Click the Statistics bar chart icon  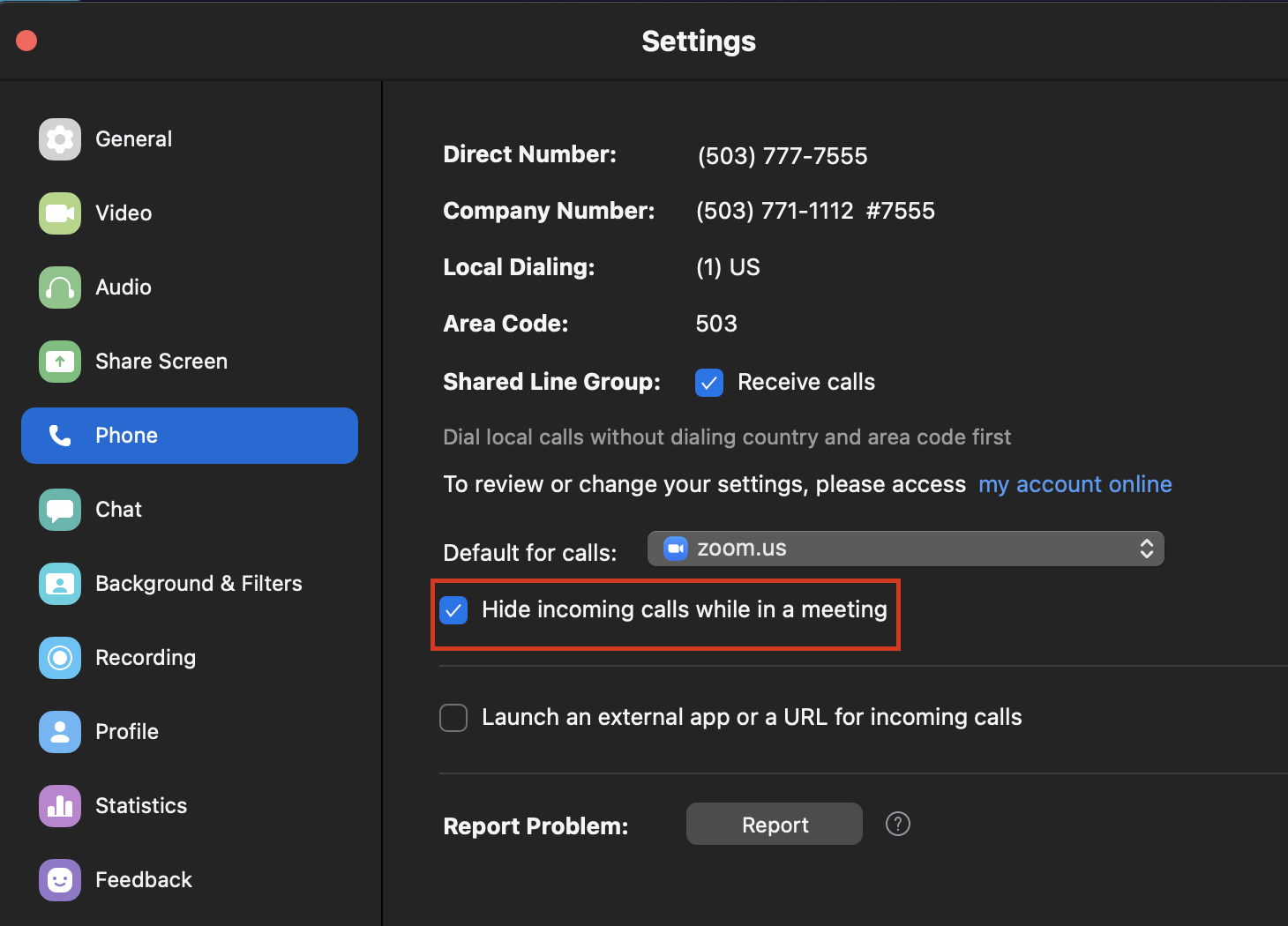click(x=60, y=806)
